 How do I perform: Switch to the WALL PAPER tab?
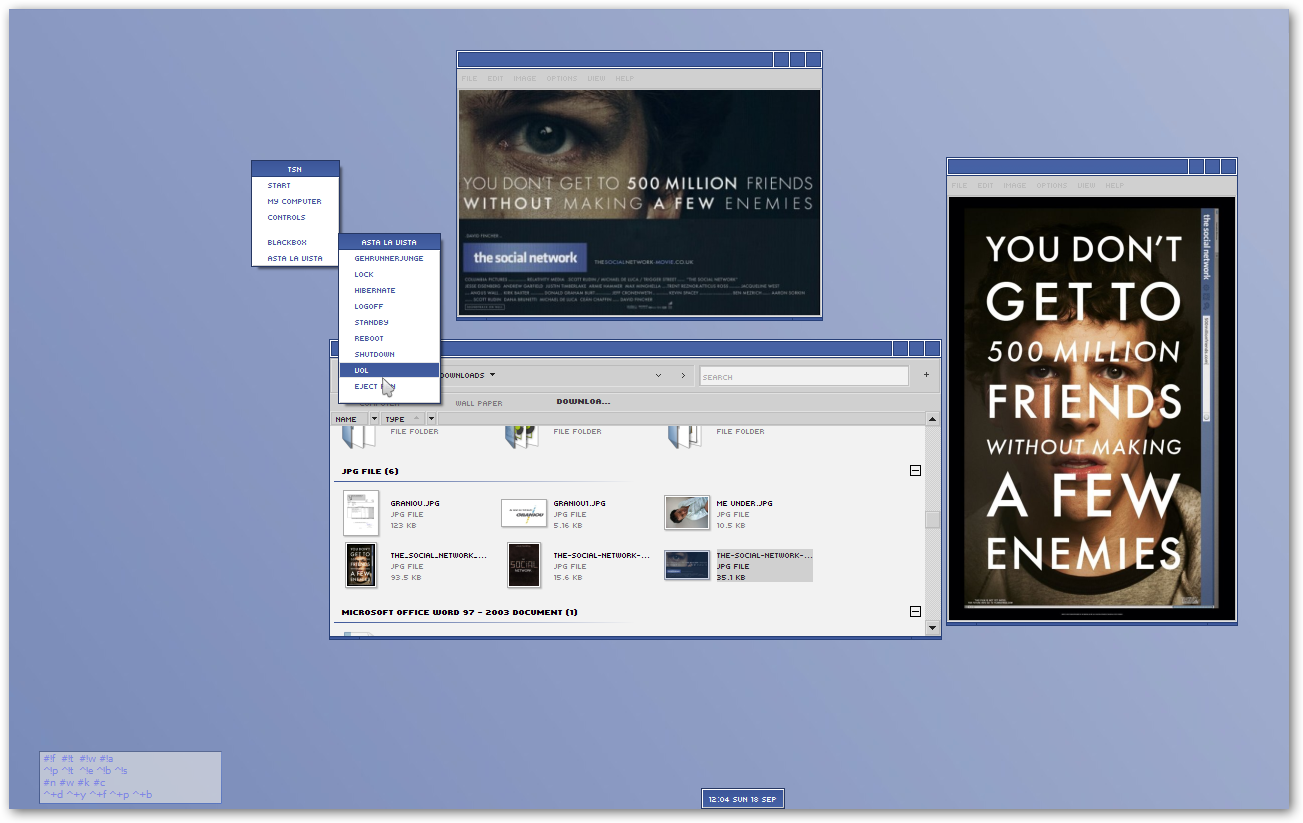click(x=479, y=403)
